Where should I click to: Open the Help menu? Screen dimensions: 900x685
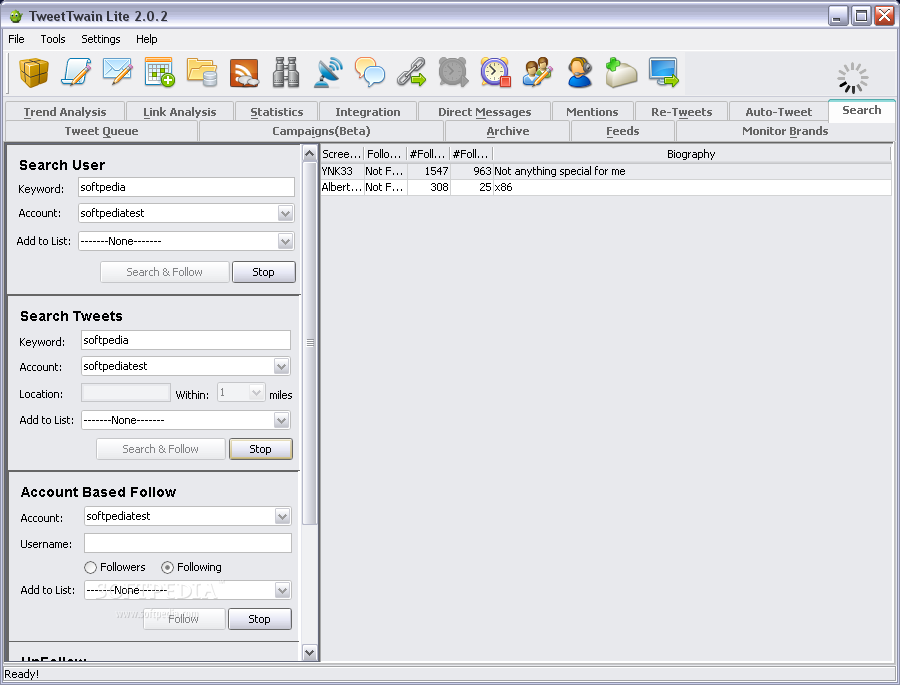tap(146, 39)
